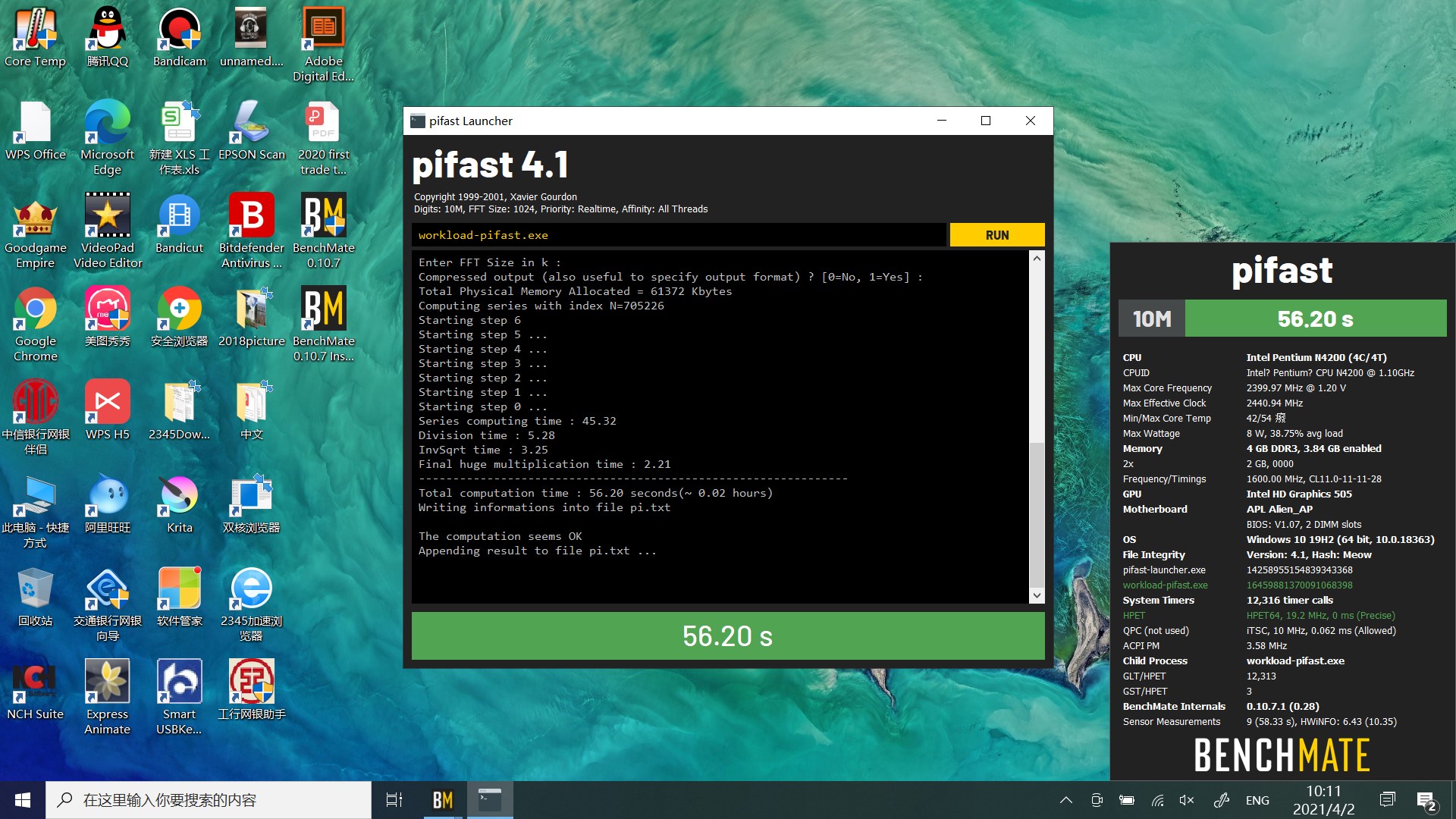Image resolution: width=1456 pixels, height=819 pixels.
Task: Open the 2020 first trade PDF file
Action: pos(324,137)
